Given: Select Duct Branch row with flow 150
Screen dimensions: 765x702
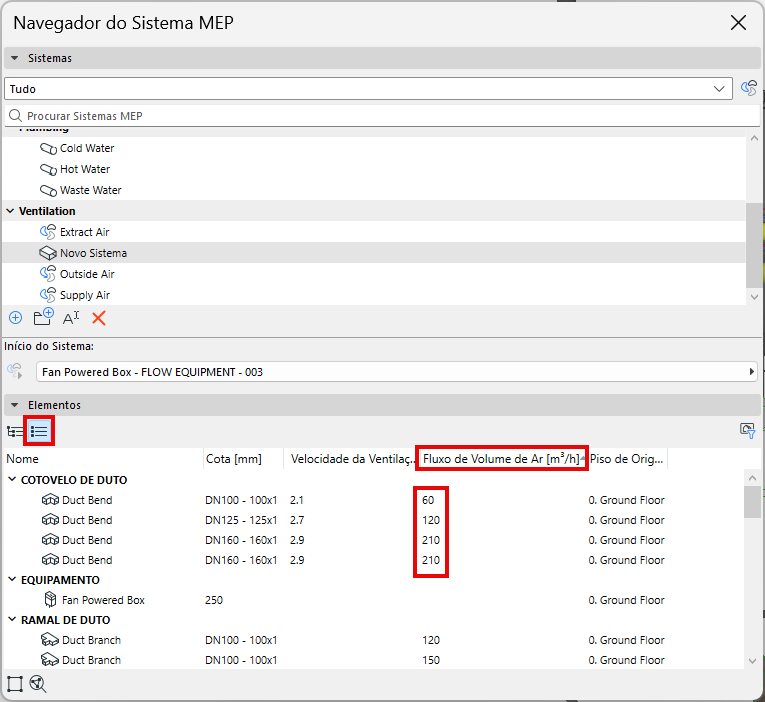Looking at the screenshot, I should point(374,660).
